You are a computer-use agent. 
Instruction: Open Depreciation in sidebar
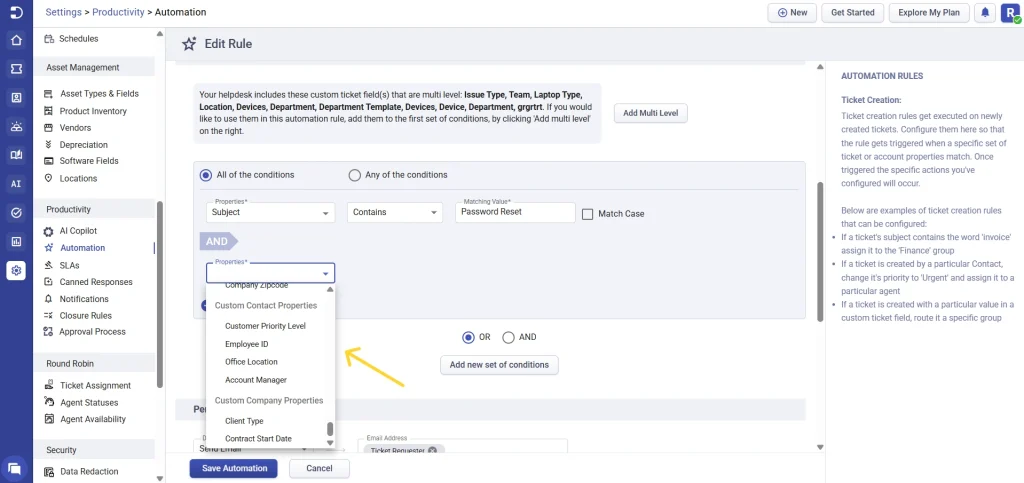(x=84, y=145)
